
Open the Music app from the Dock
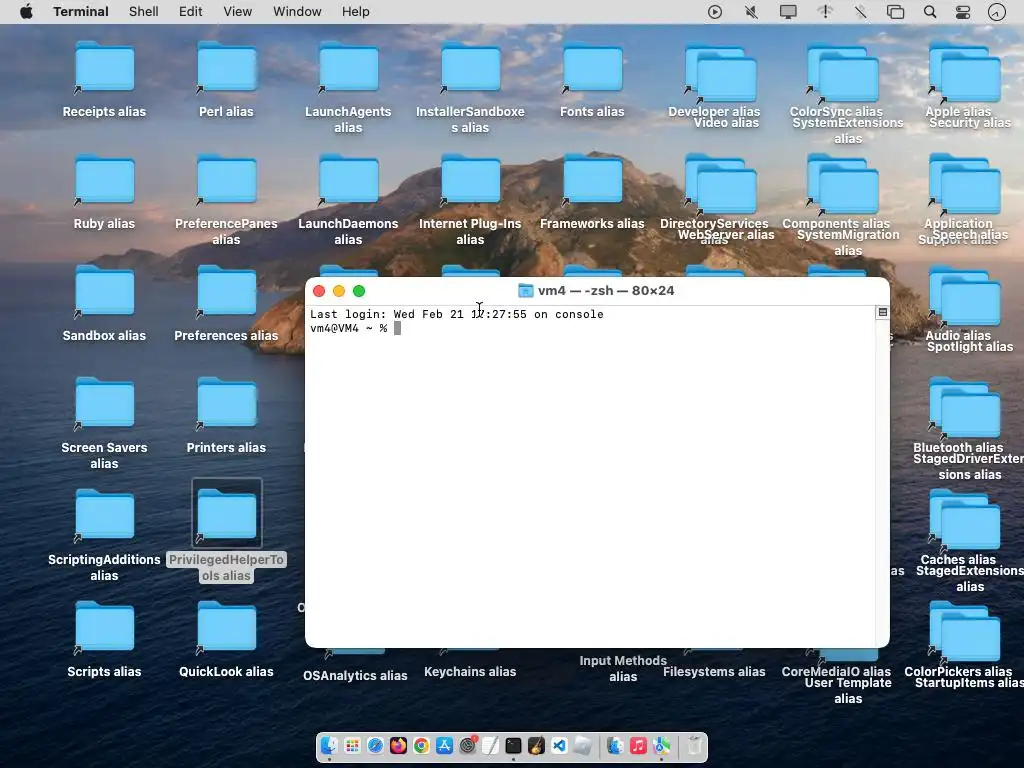tap(638, 745)
